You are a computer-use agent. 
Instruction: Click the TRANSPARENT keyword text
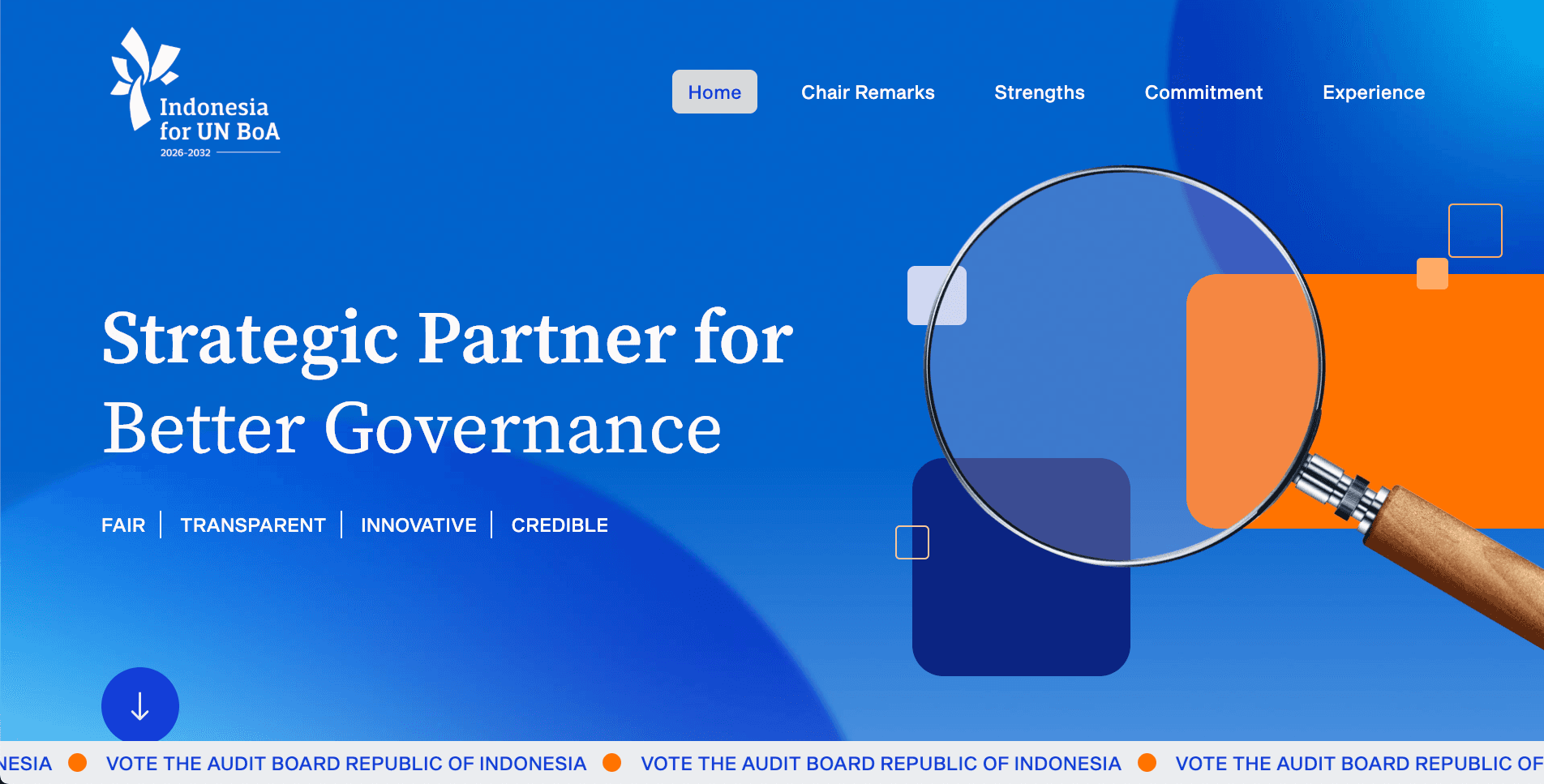point(253,525)
